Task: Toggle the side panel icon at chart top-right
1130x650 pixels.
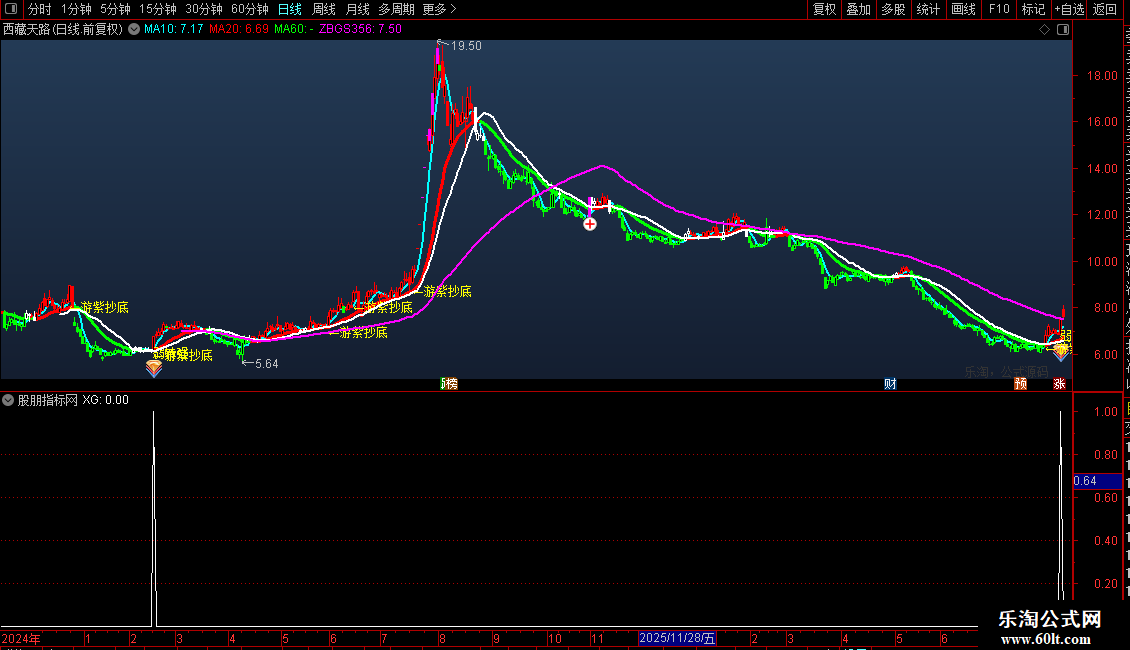Action: pyautogui.click(x=1063, y=30)
